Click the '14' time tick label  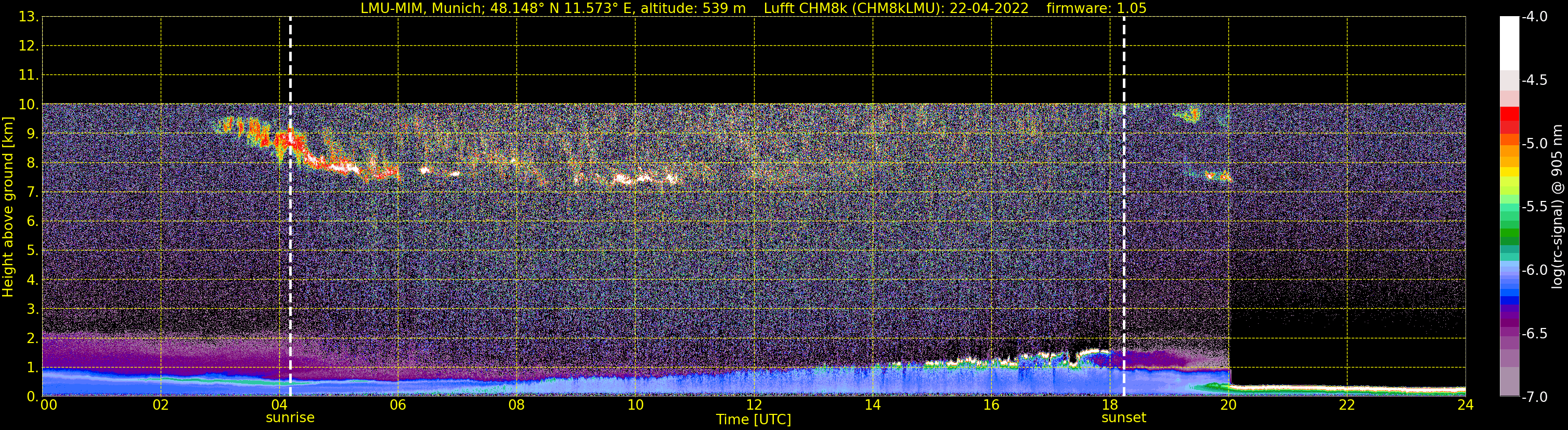pyautogui.click(x=873, y=404)
